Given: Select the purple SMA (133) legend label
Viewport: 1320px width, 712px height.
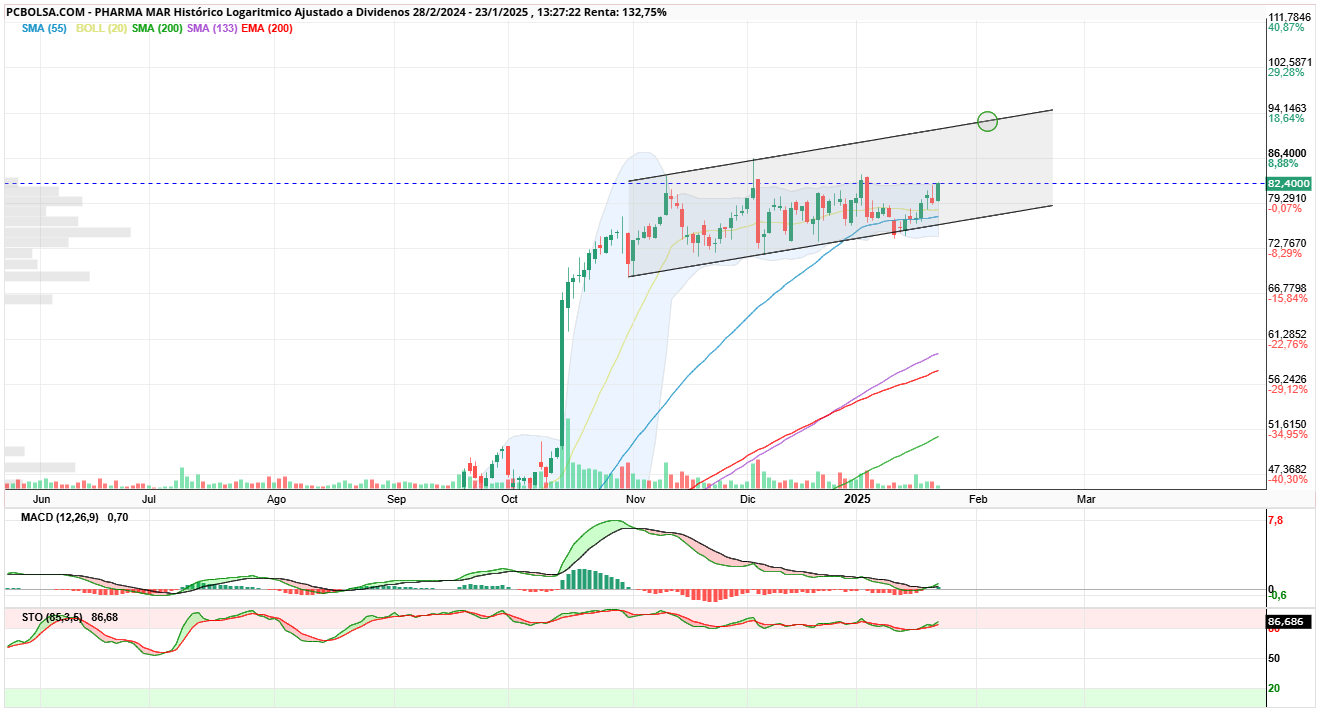Looking at the screenshot, I should click(212, 28).
